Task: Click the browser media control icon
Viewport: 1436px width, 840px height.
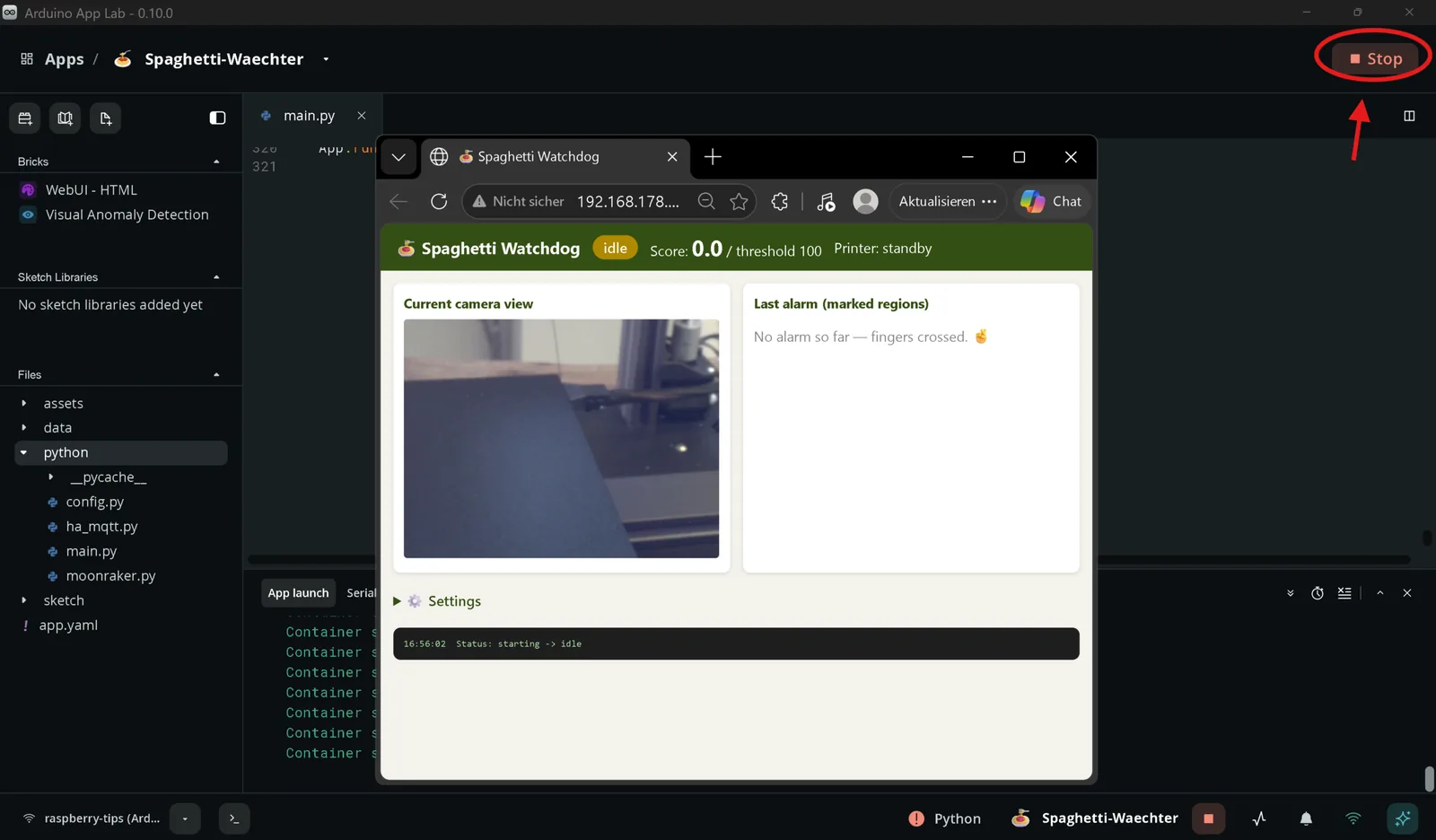Action: [826, 202]
